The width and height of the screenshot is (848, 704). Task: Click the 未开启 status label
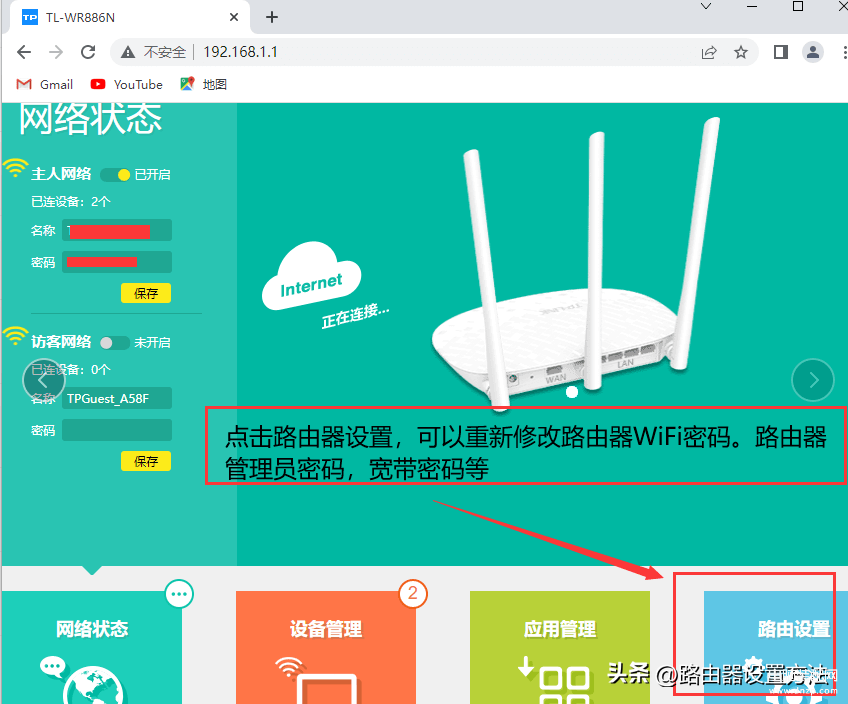pyautogui.click(x=153, y=343)
